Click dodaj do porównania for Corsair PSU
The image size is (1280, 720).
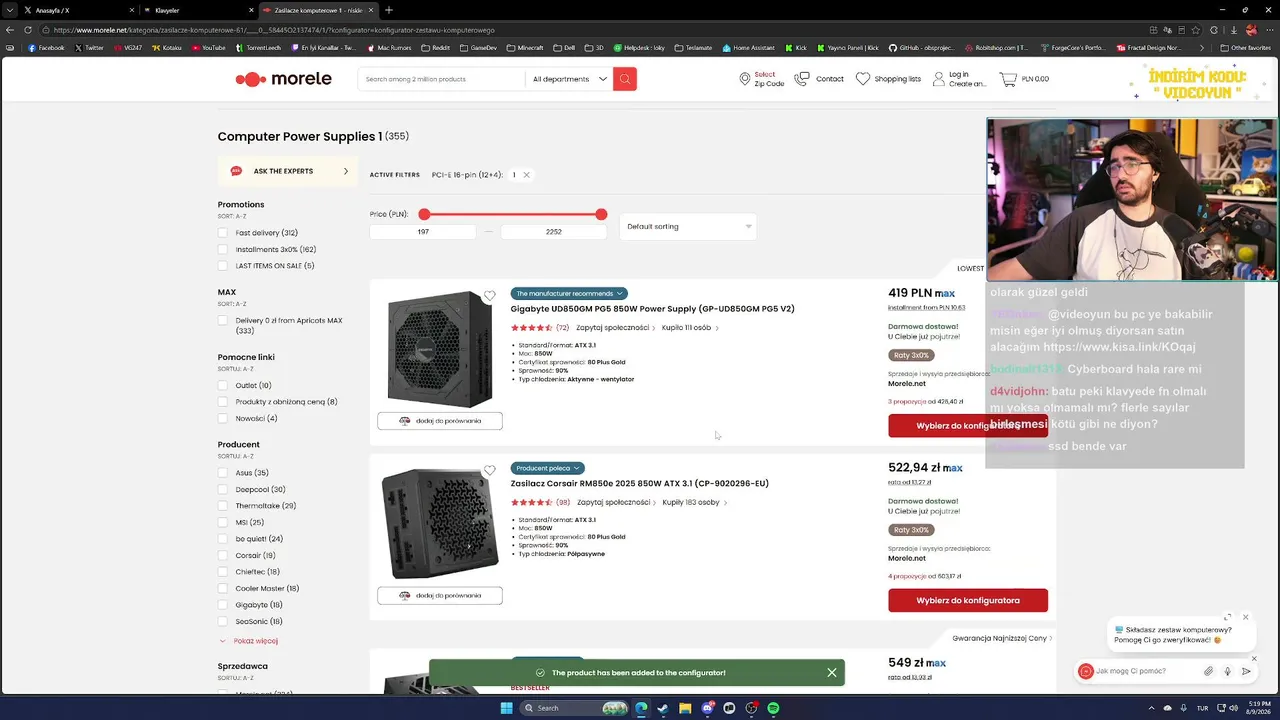point(440,595)
